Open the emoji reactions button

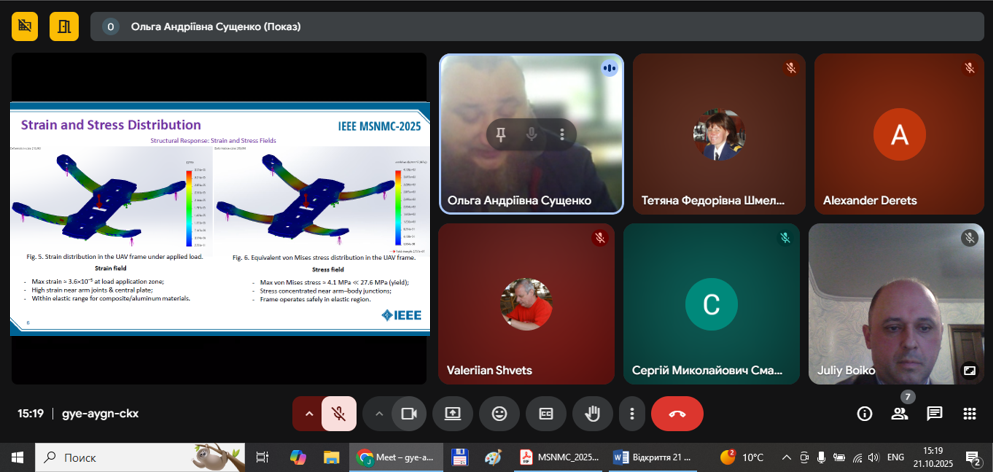click(x=499, y=413)
